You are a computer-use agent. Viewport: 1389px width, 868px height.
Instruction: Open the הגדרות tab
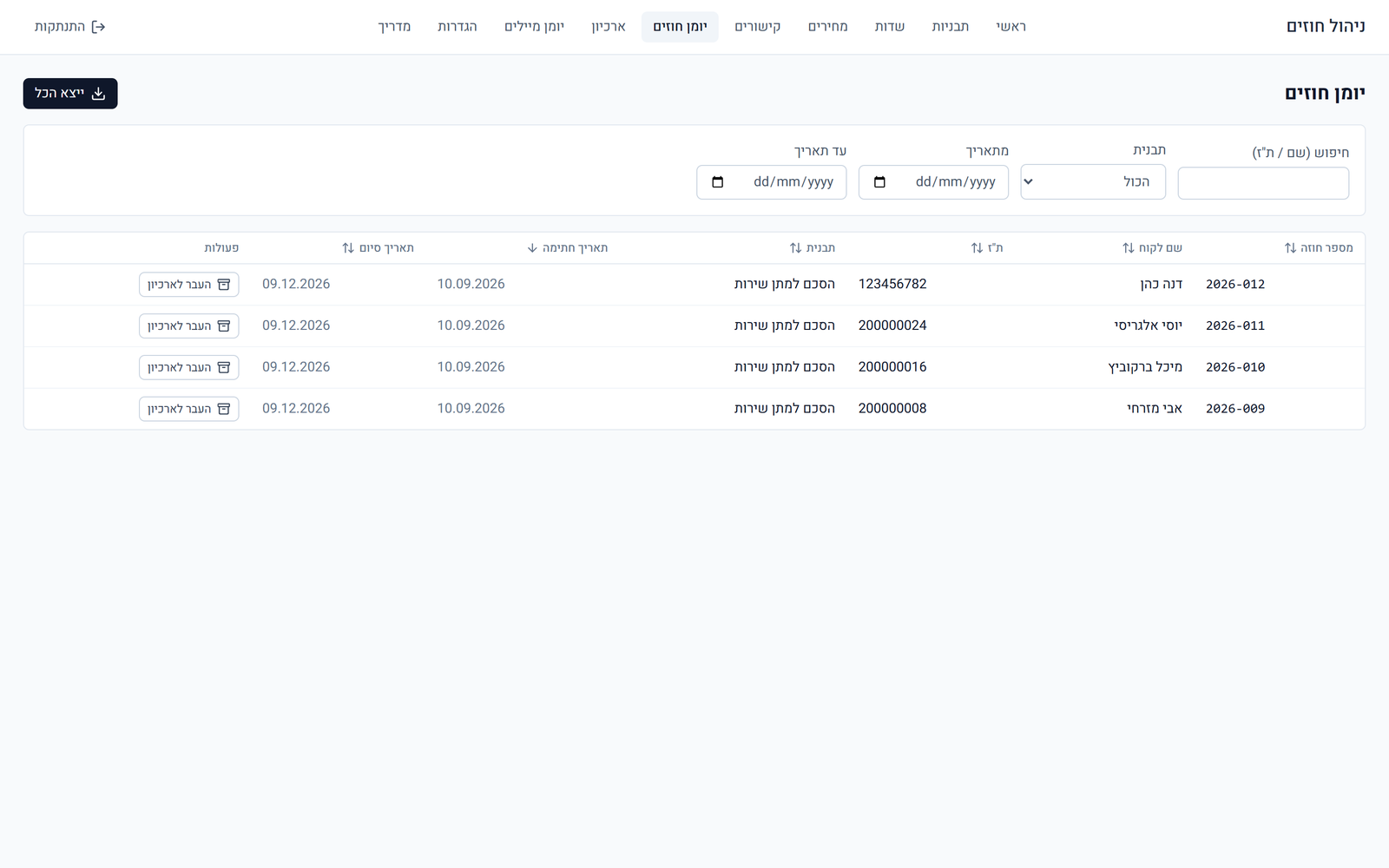coord(458,27)
